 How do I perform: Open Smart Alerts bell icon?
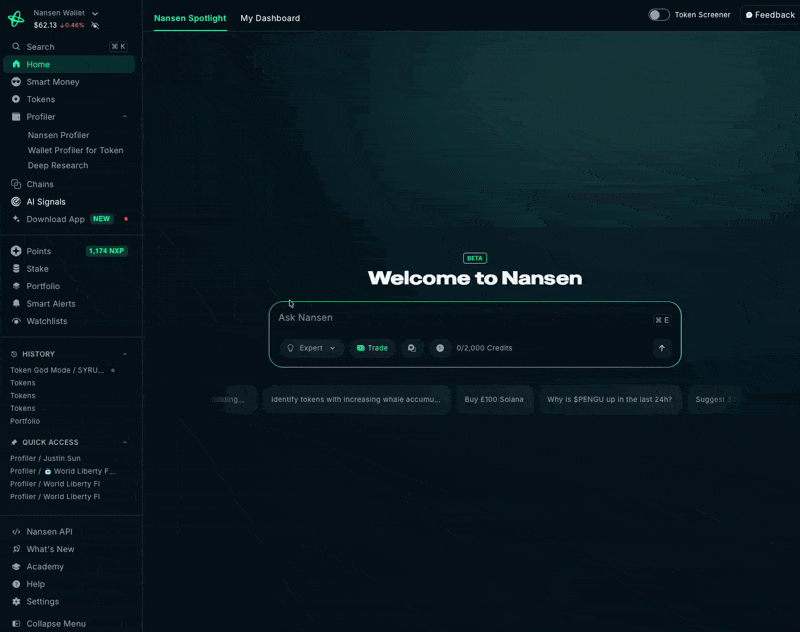[16, 304]
